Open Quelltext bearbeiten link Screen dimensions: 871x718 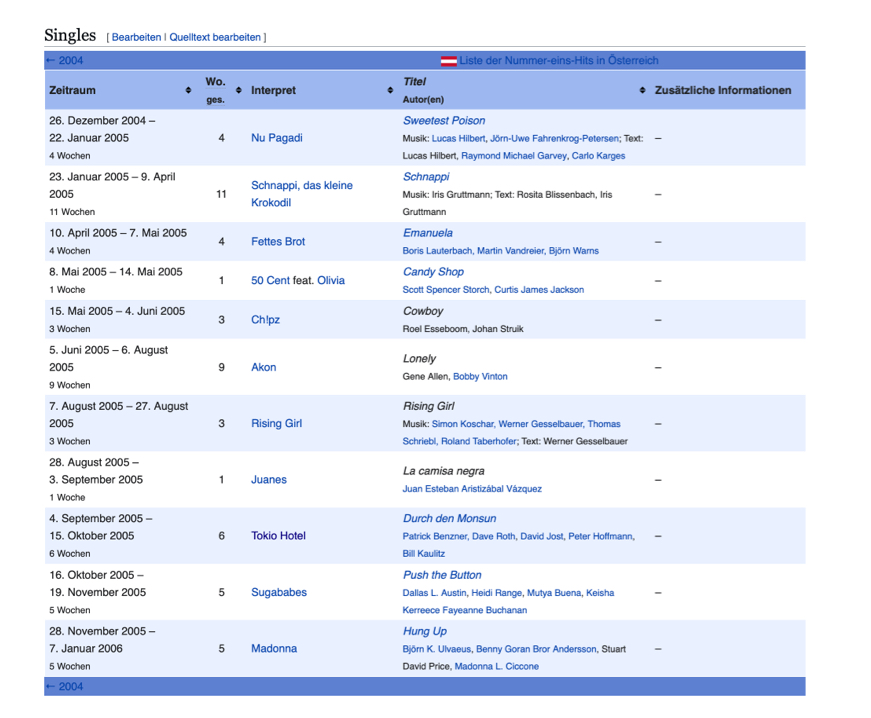(x=215, y=38)
